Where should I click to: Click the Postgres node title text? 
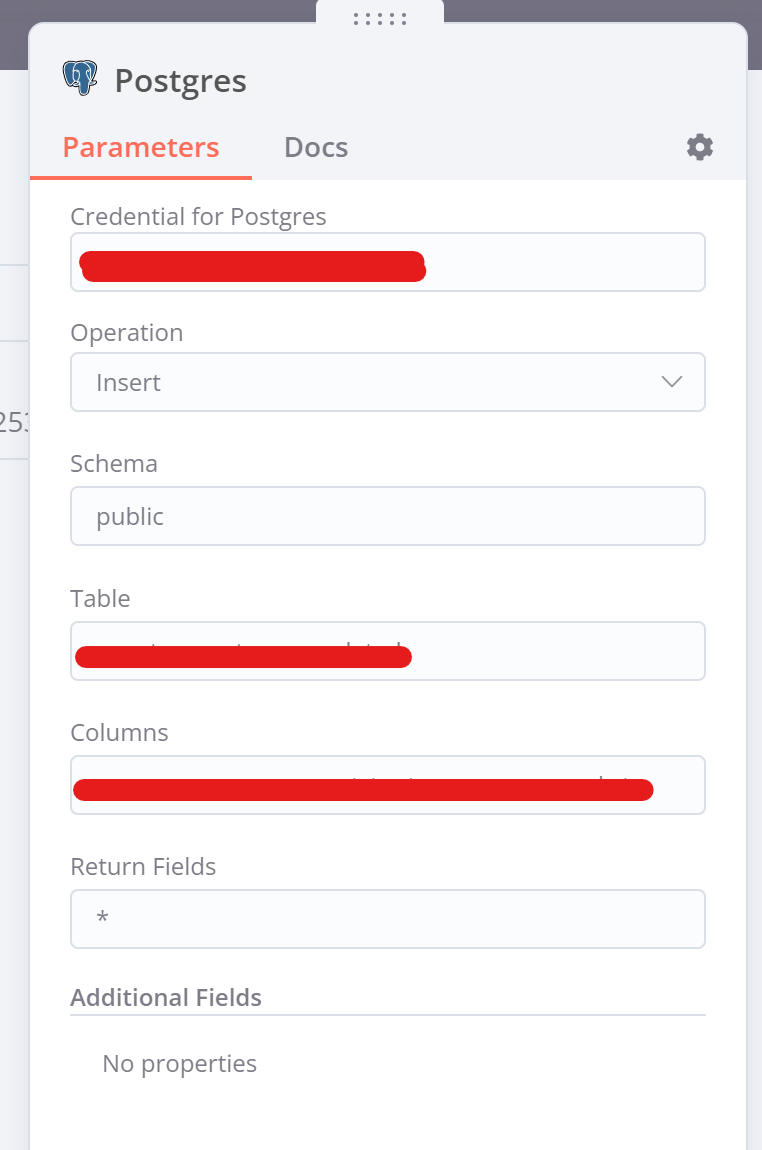[180, 81]
